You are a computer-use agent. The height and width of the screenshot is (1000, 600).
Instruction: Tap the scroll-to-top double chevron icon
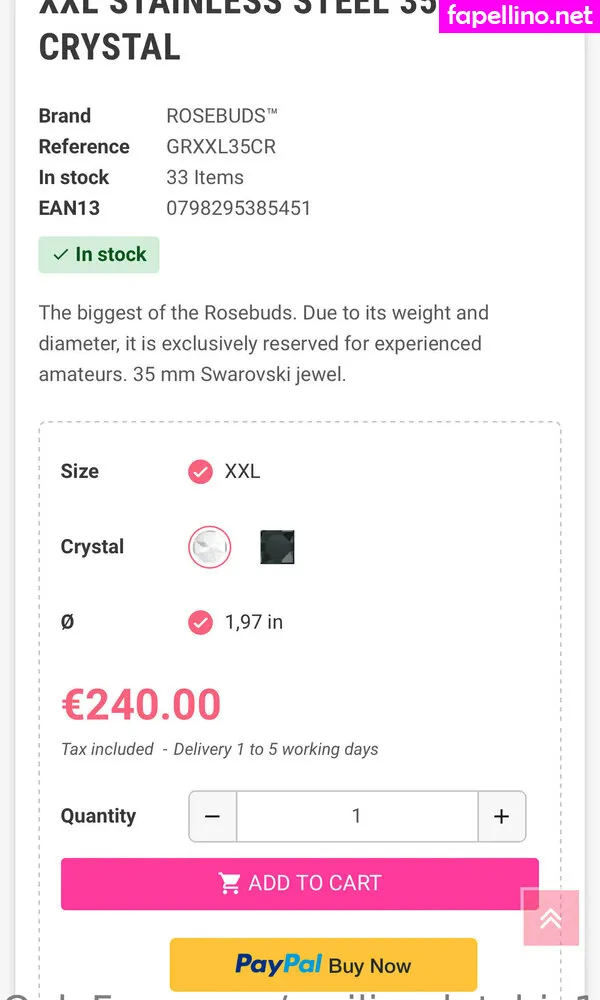pos(550,918)
